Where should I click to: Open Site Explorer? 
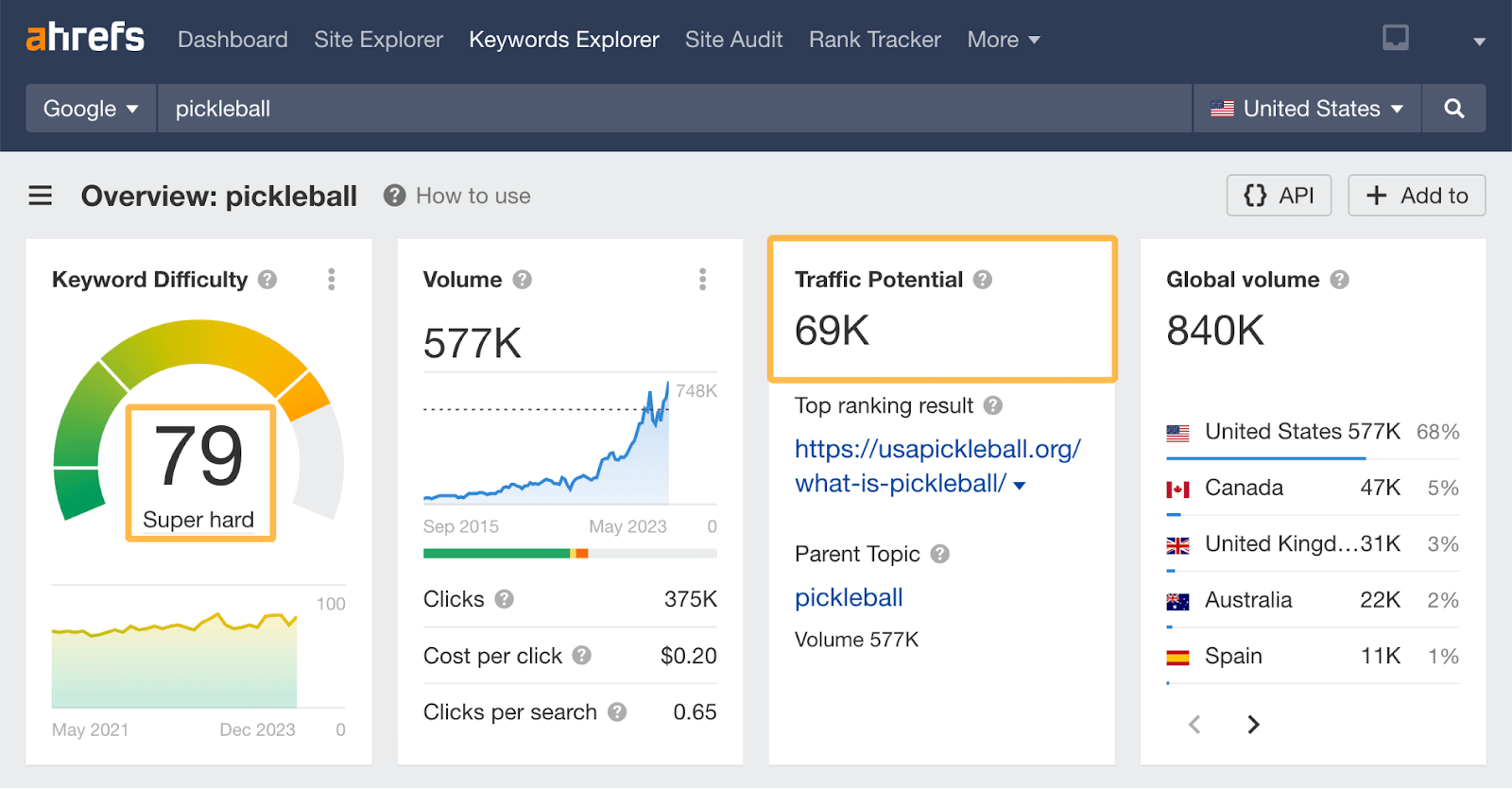point(378,40)
